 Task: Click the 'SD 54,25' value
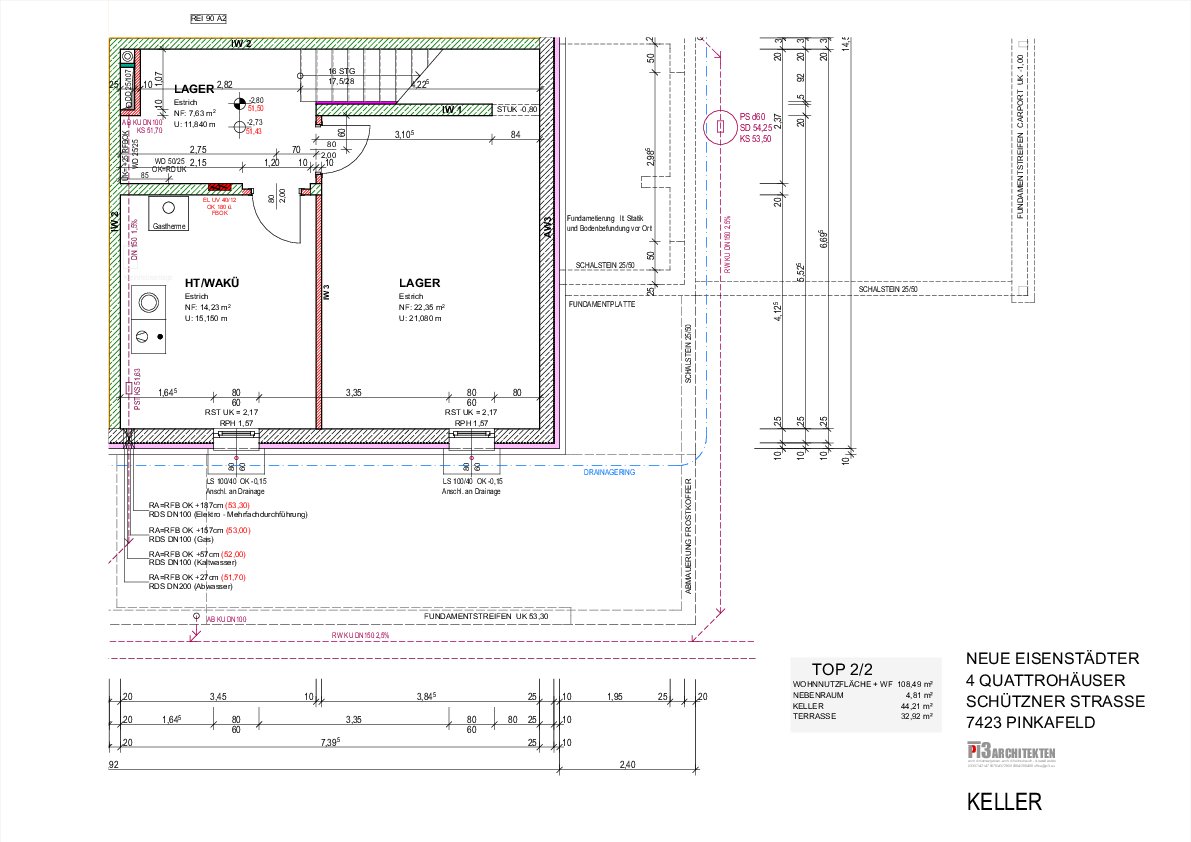[756, 128]
